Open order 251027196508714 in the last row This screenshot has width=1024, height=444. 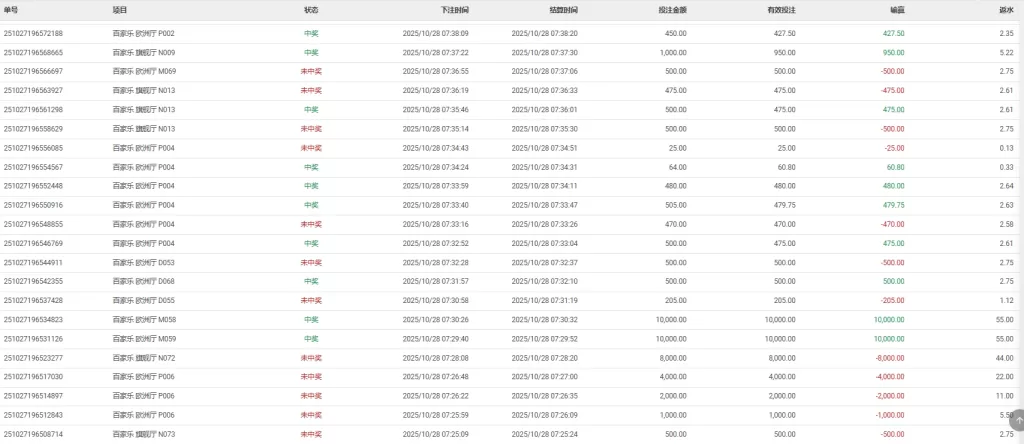click(34, 434)
